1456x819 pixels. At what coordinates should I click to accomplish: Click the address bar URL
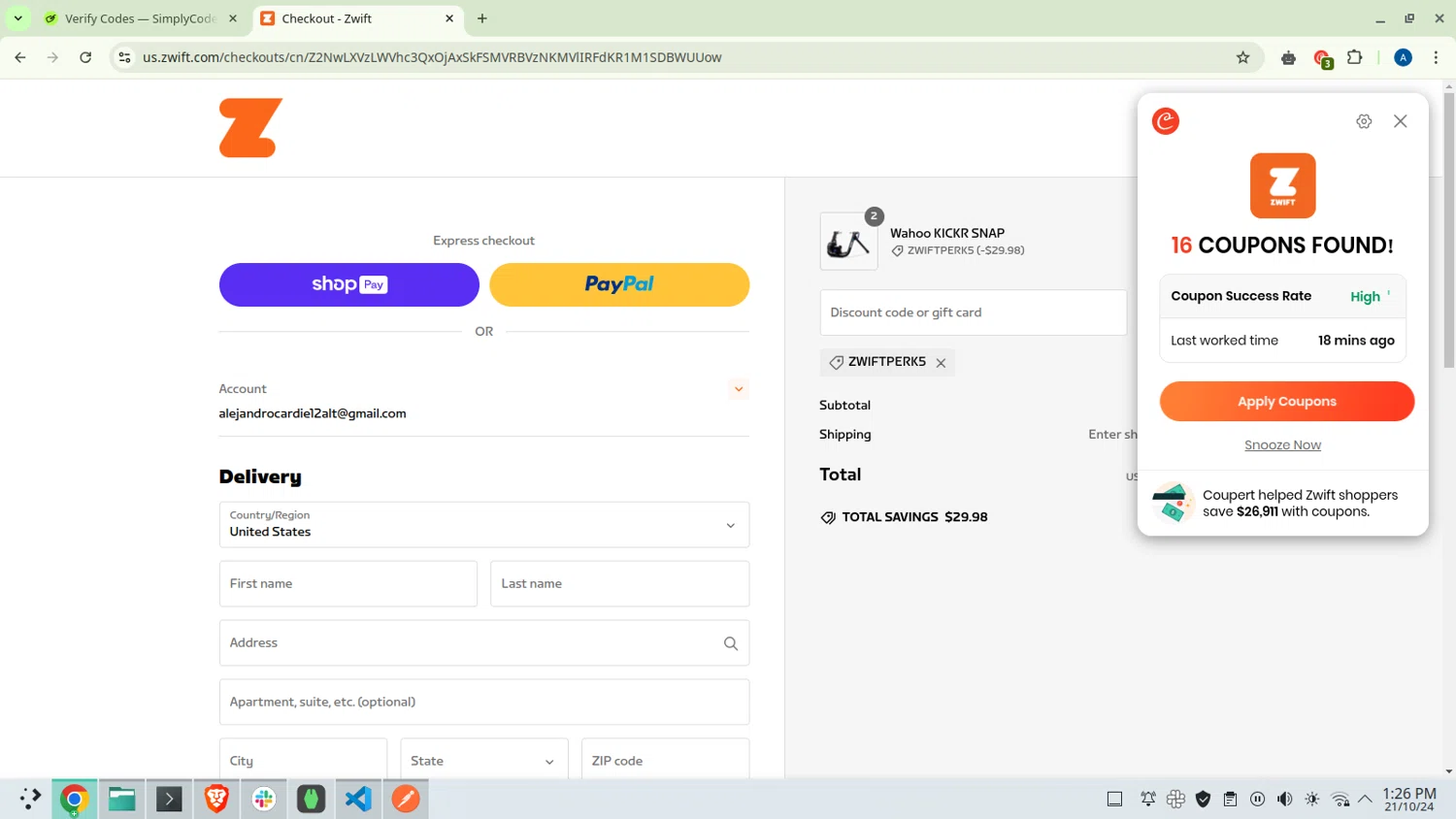pyautogui.click(x=432, y=57)
